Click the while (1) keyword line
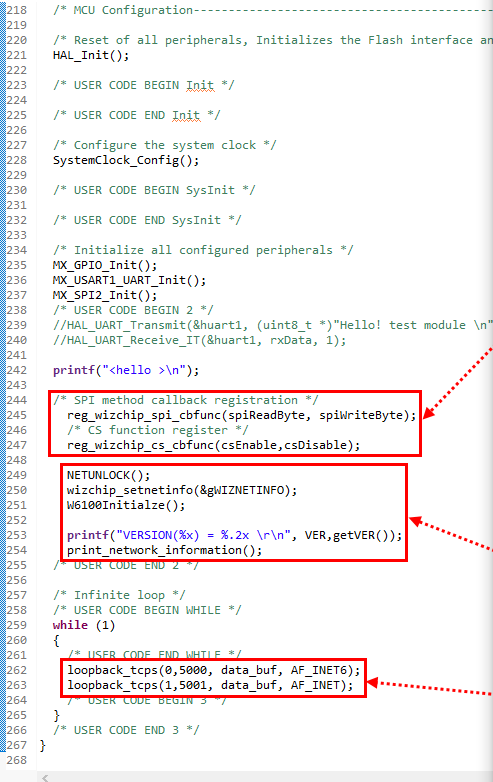Screen dimensions: 493x782 click(x=84, y=625)
